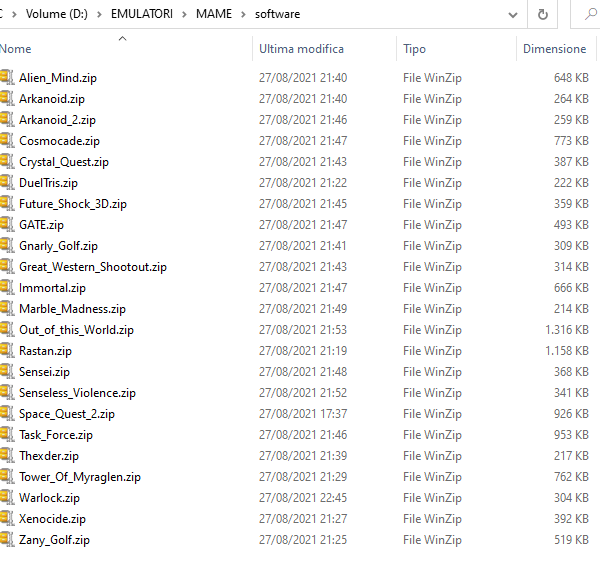This screenshot has width=600, height=571.
Task: Expand the chevron before Volume (D:)
Action: [14, 15]
